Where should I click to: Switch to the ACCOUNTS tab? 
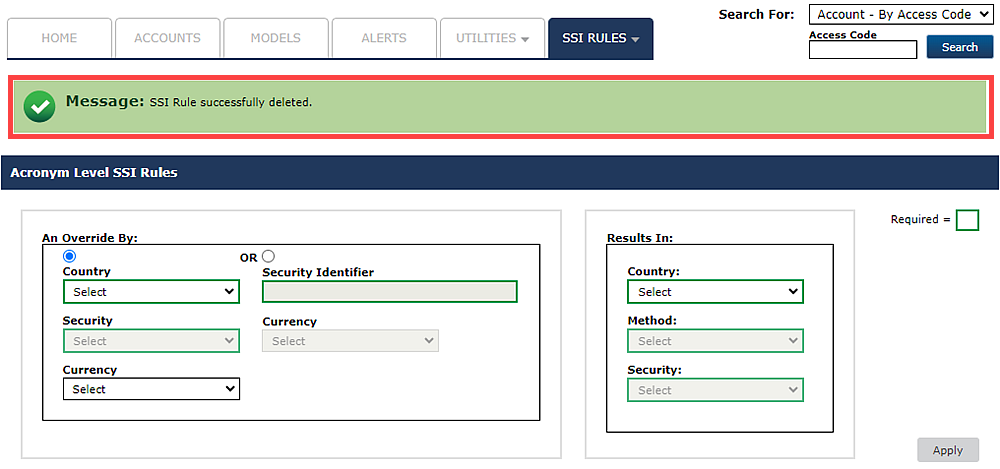point(166,38)
